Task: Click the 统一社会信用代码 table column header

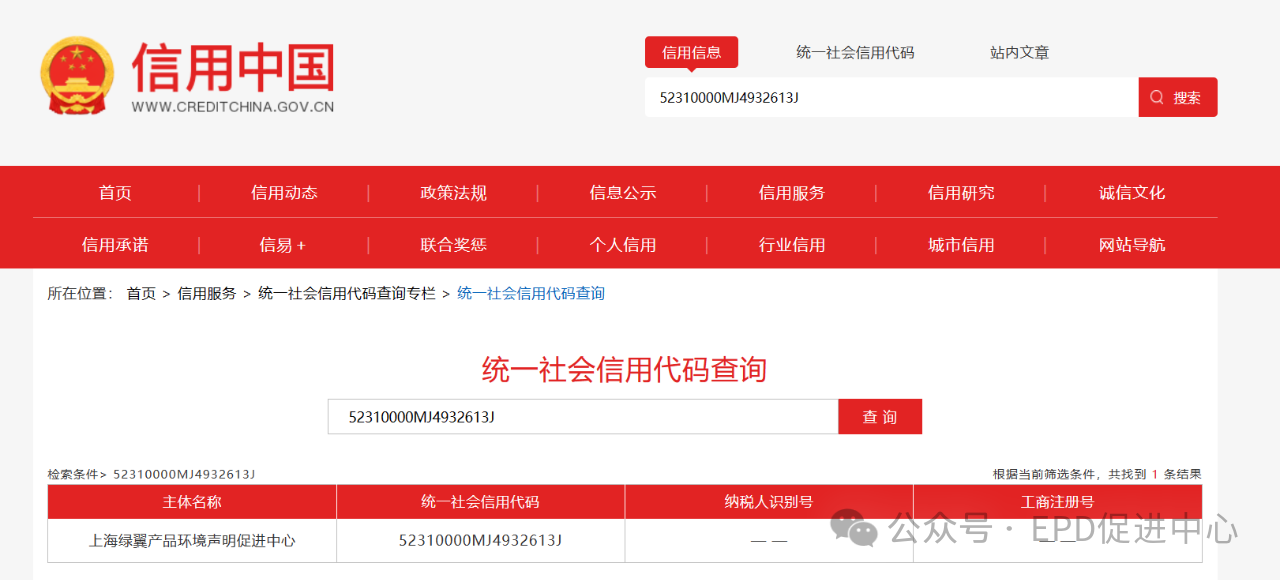Action: tap(480, 502)
